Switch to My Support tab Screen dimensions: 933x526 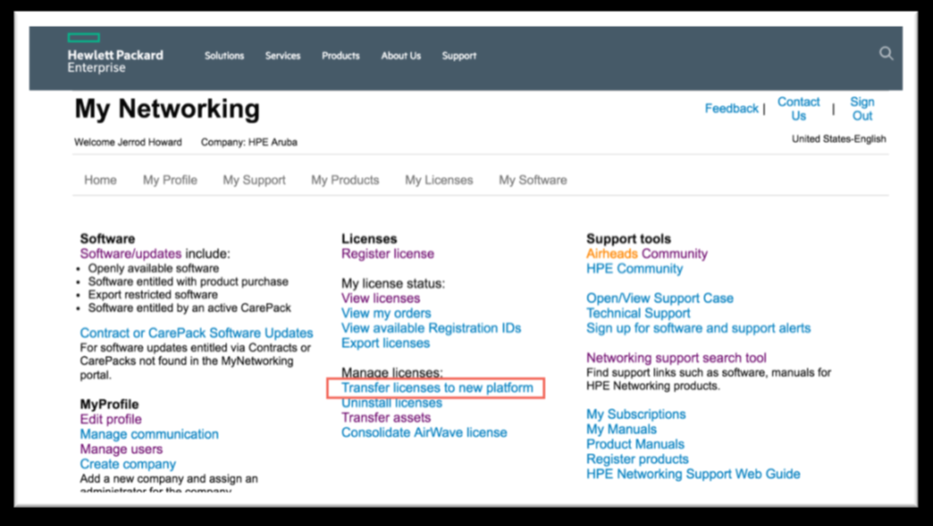[x=254, y=180]
